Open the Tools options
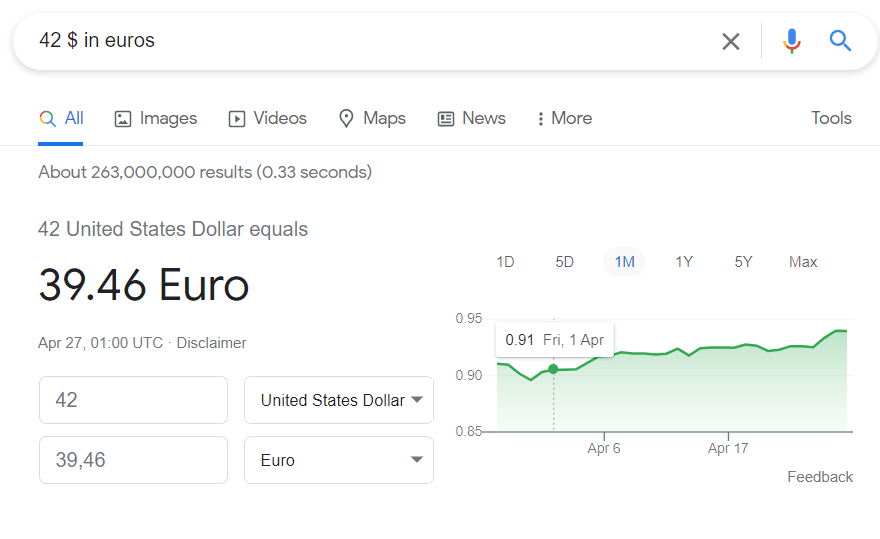This screenshot has width=880, height=539. [830, 118]
